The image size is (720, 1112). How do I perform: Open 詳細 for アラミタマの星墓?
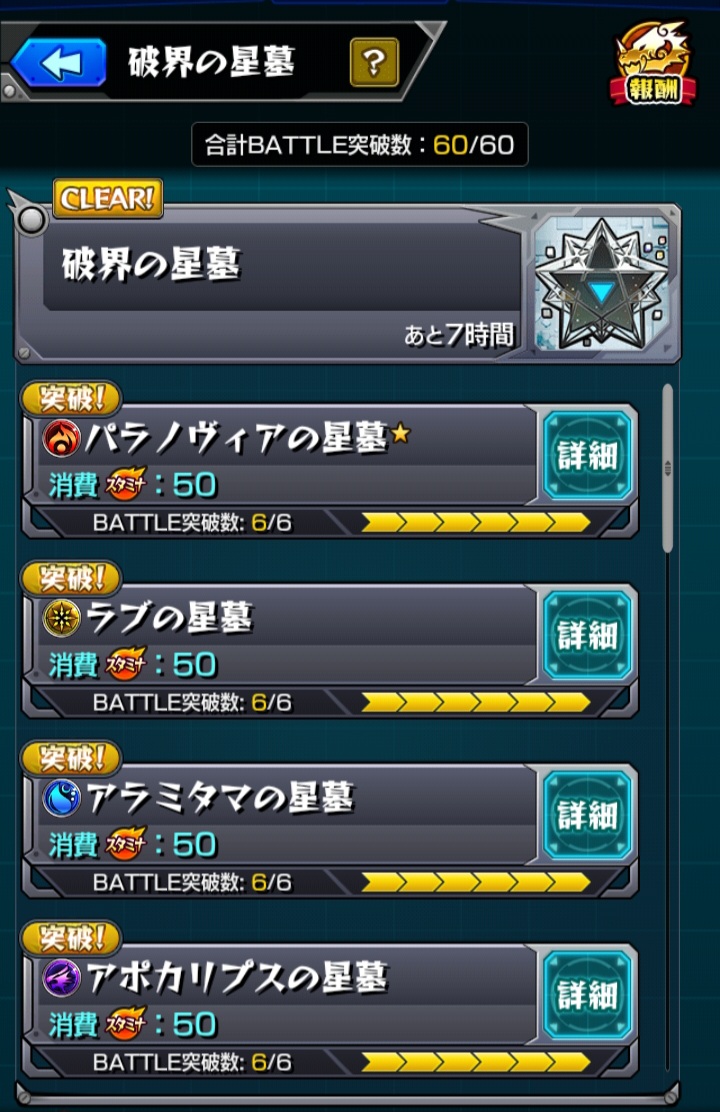[587, 816]
